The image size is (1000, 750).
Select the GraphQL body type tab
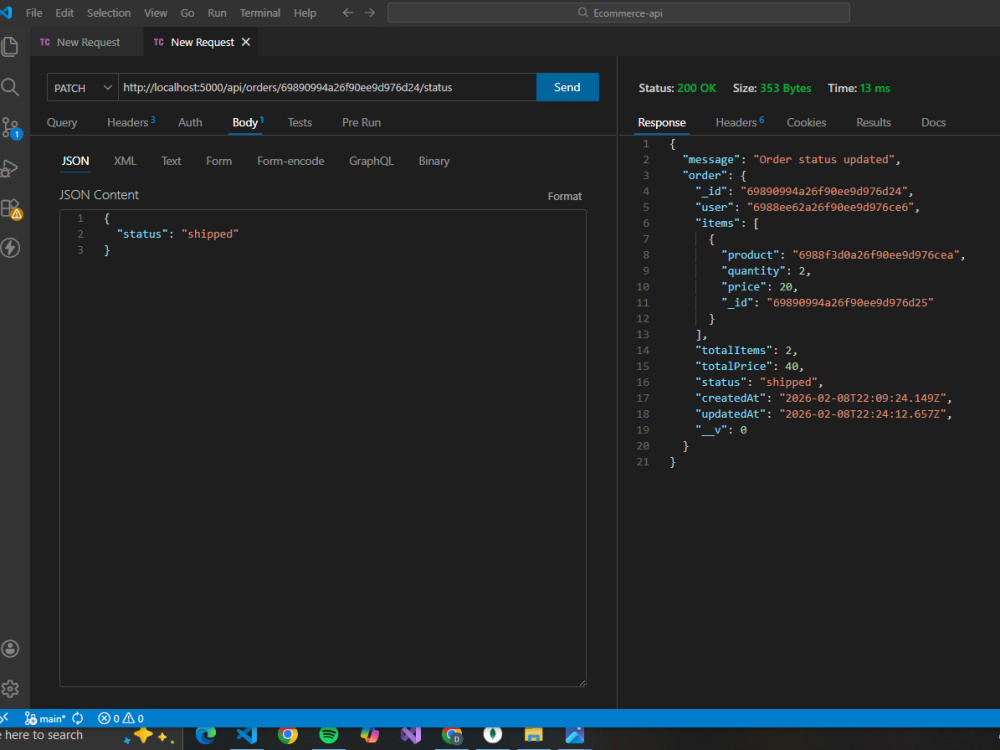(x=371, y=161)
